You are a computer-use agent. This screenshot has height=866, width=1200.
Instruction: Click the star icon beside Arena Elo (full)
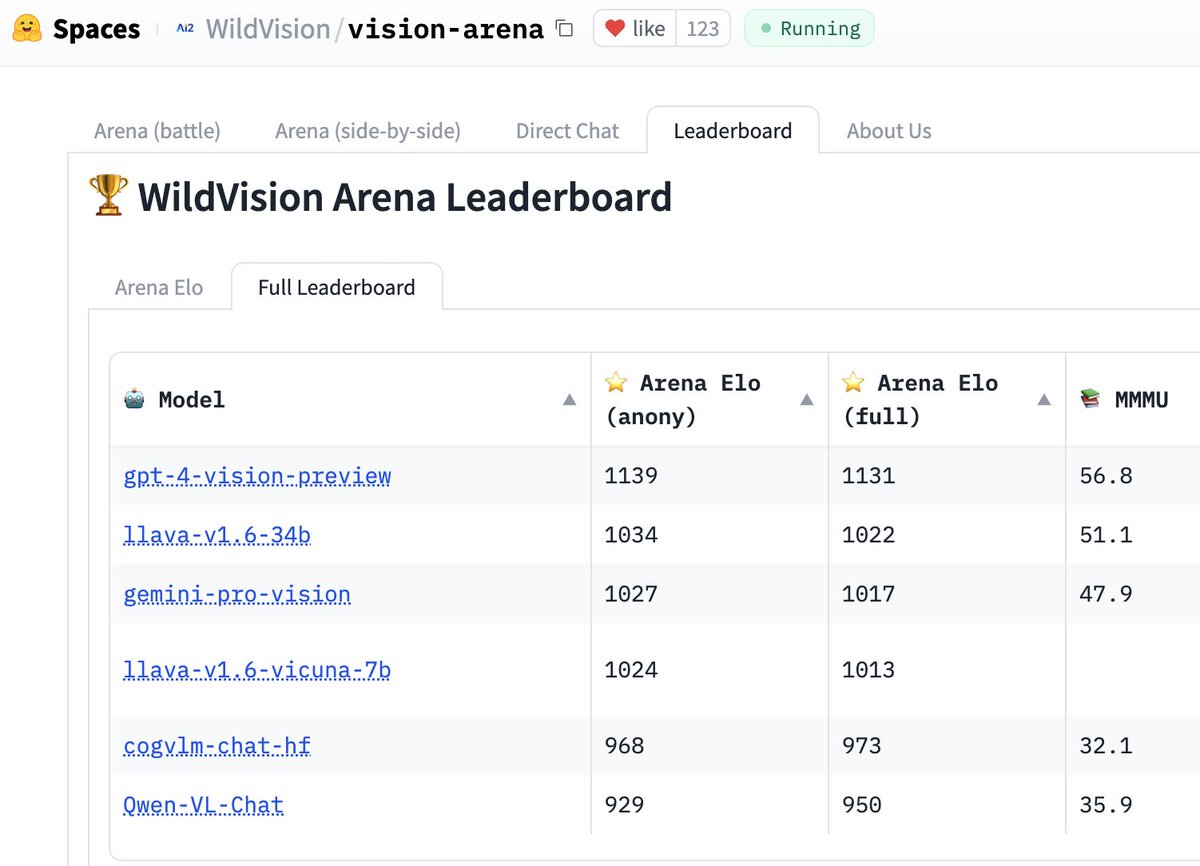853,383
